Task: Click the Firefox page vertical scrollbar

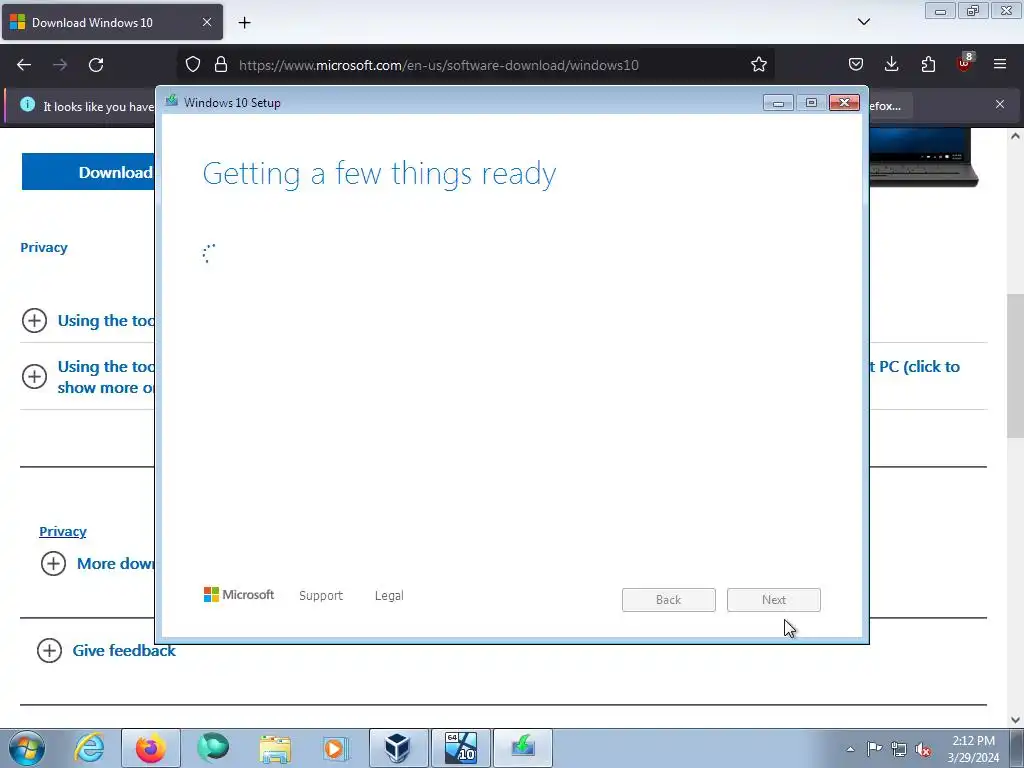Action: [x=1015, y=366]
